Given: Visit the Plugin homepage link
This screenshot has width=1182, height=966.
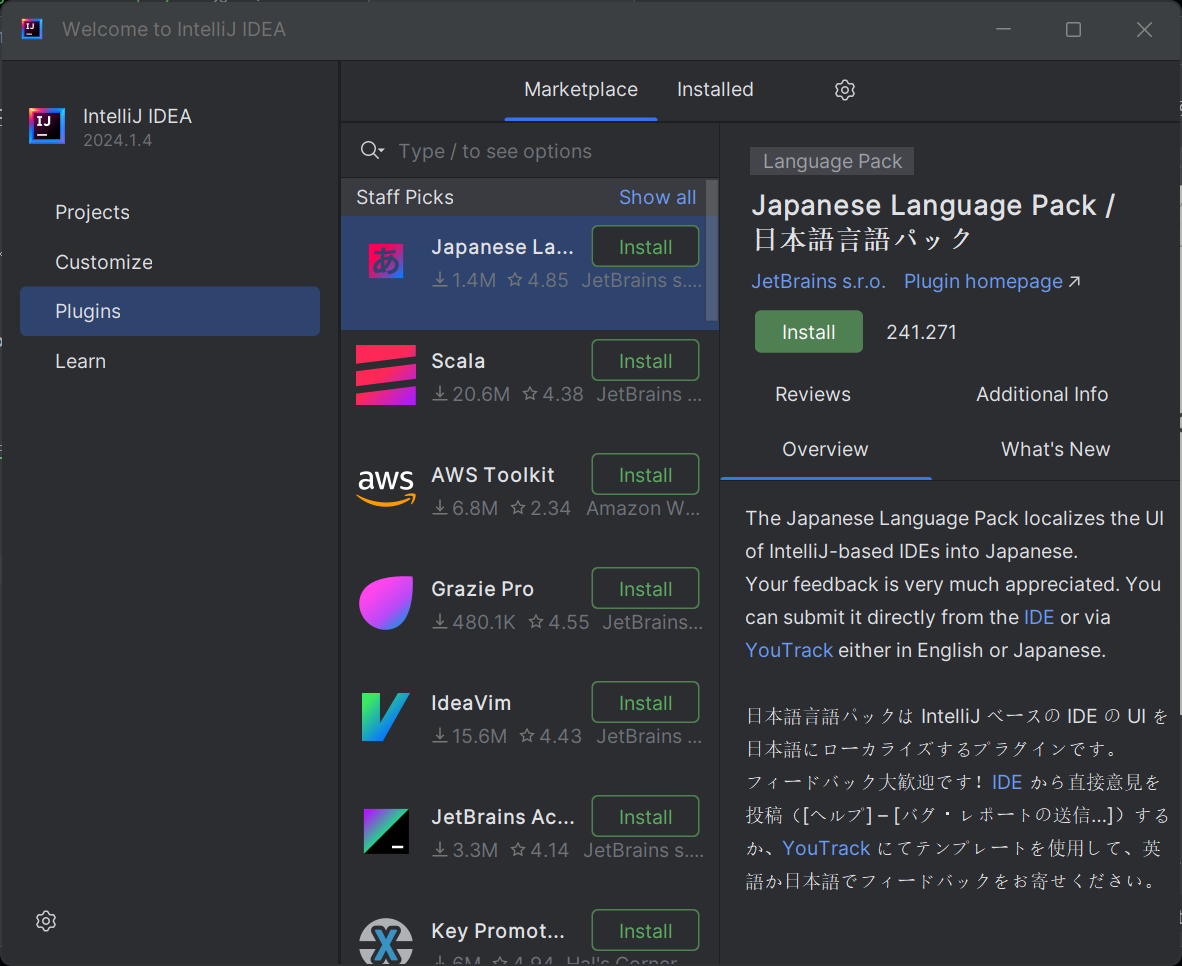Looking at the screenshot, I should tap(983, 281).
